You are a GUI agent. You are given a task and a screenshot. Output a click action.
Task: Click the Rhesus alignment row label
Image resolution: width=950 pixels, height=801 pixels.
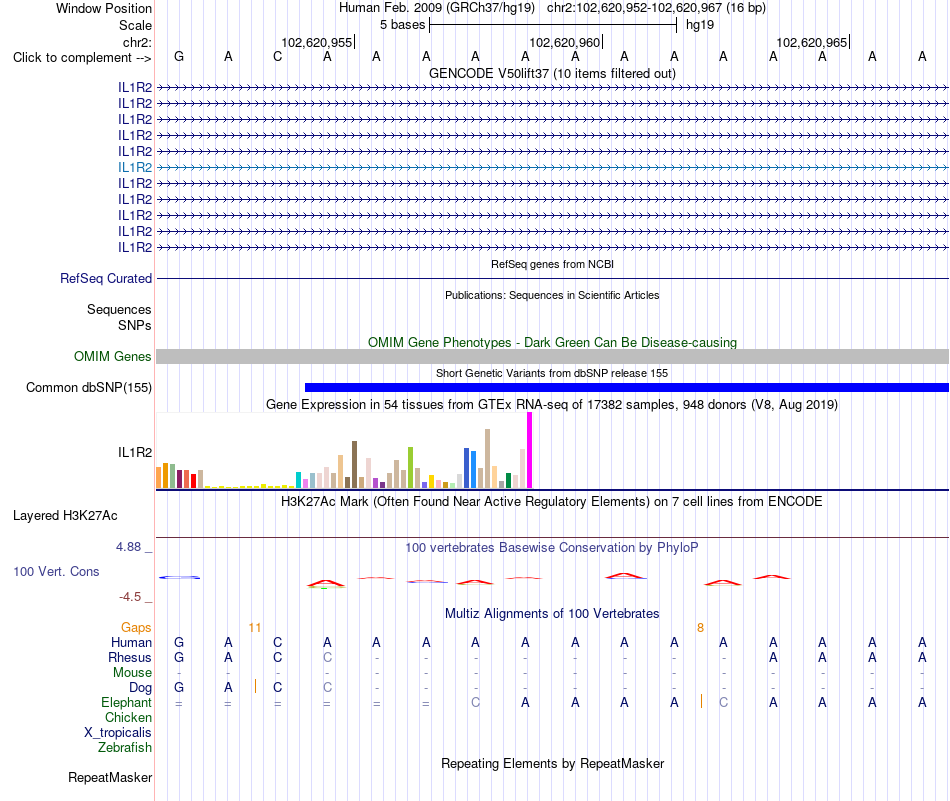[130, 657]
